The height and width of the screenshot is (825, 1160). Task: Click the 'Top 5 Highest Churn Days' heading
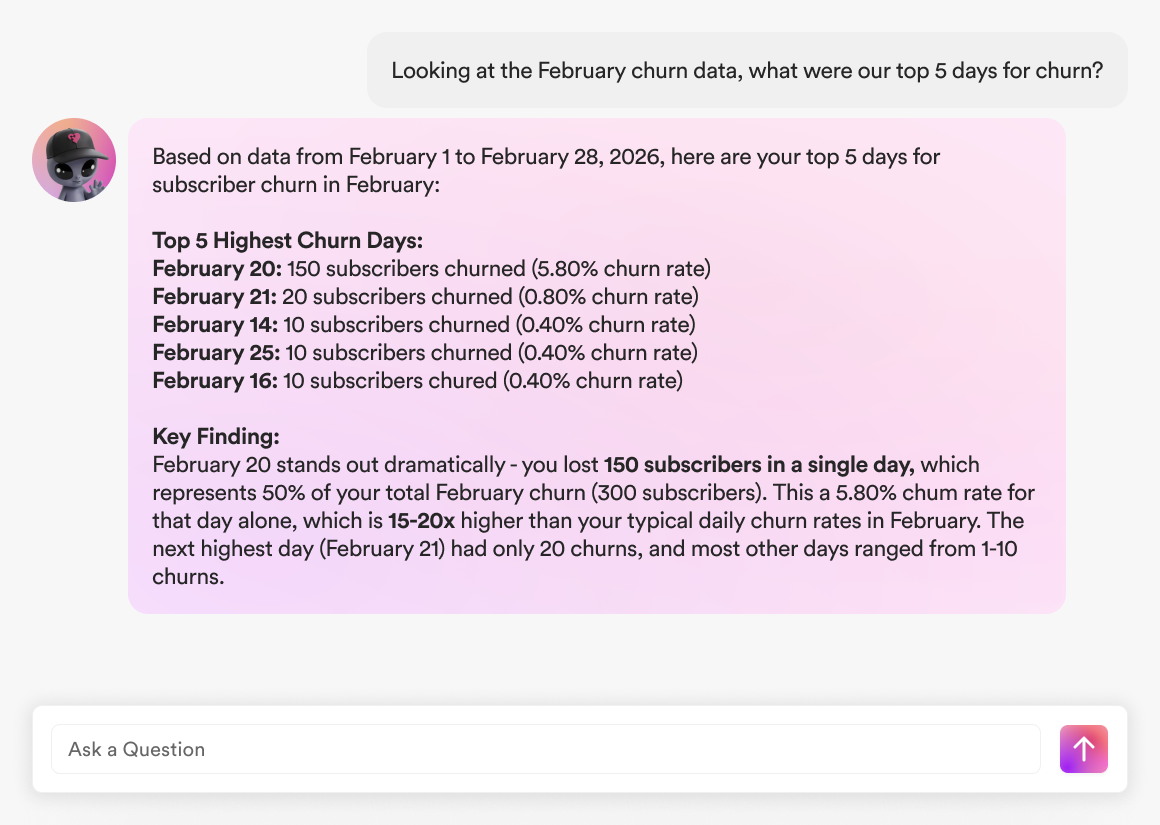[x=288, y=241]
